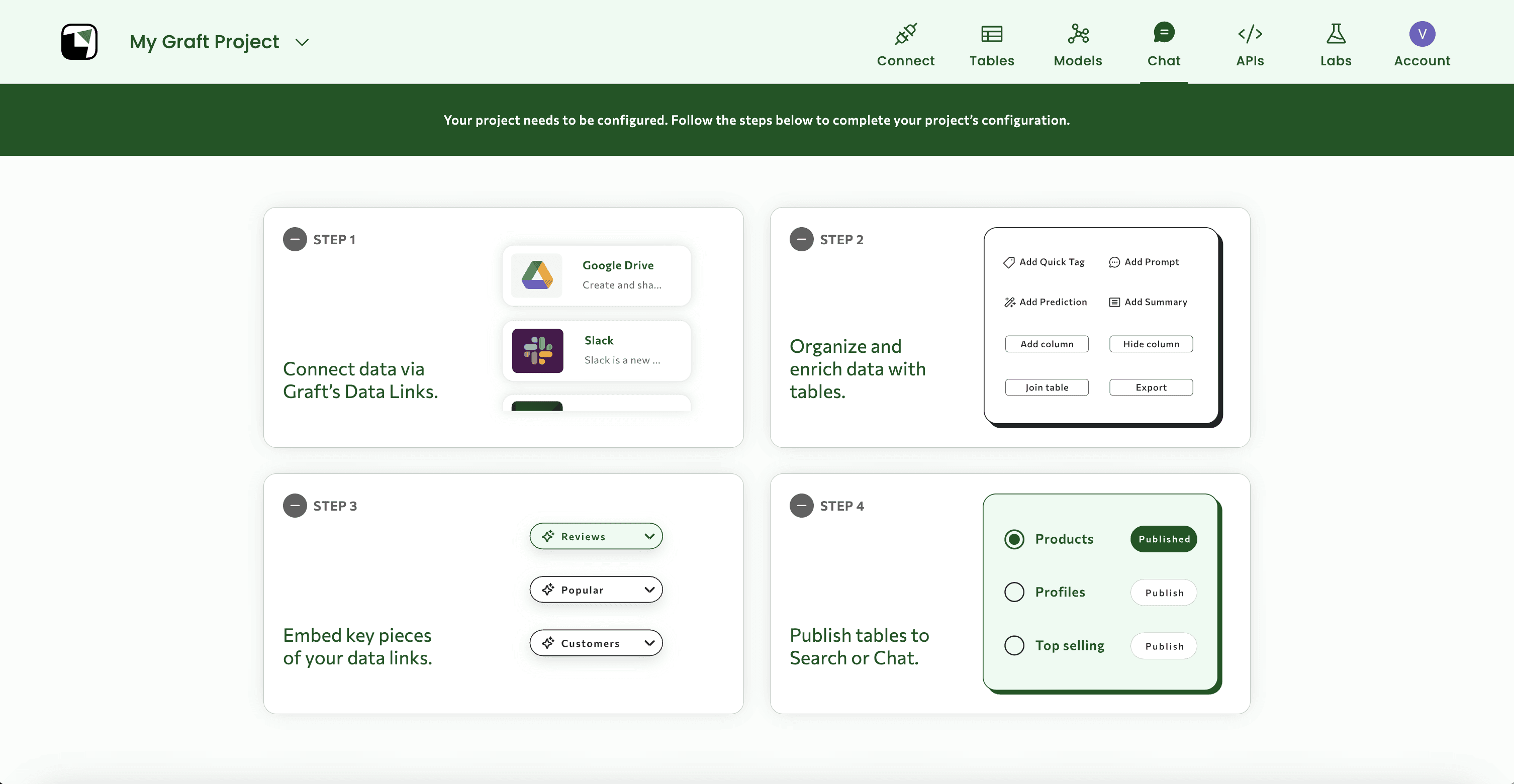Click the Step 1 minus status circle

[295, 239]
